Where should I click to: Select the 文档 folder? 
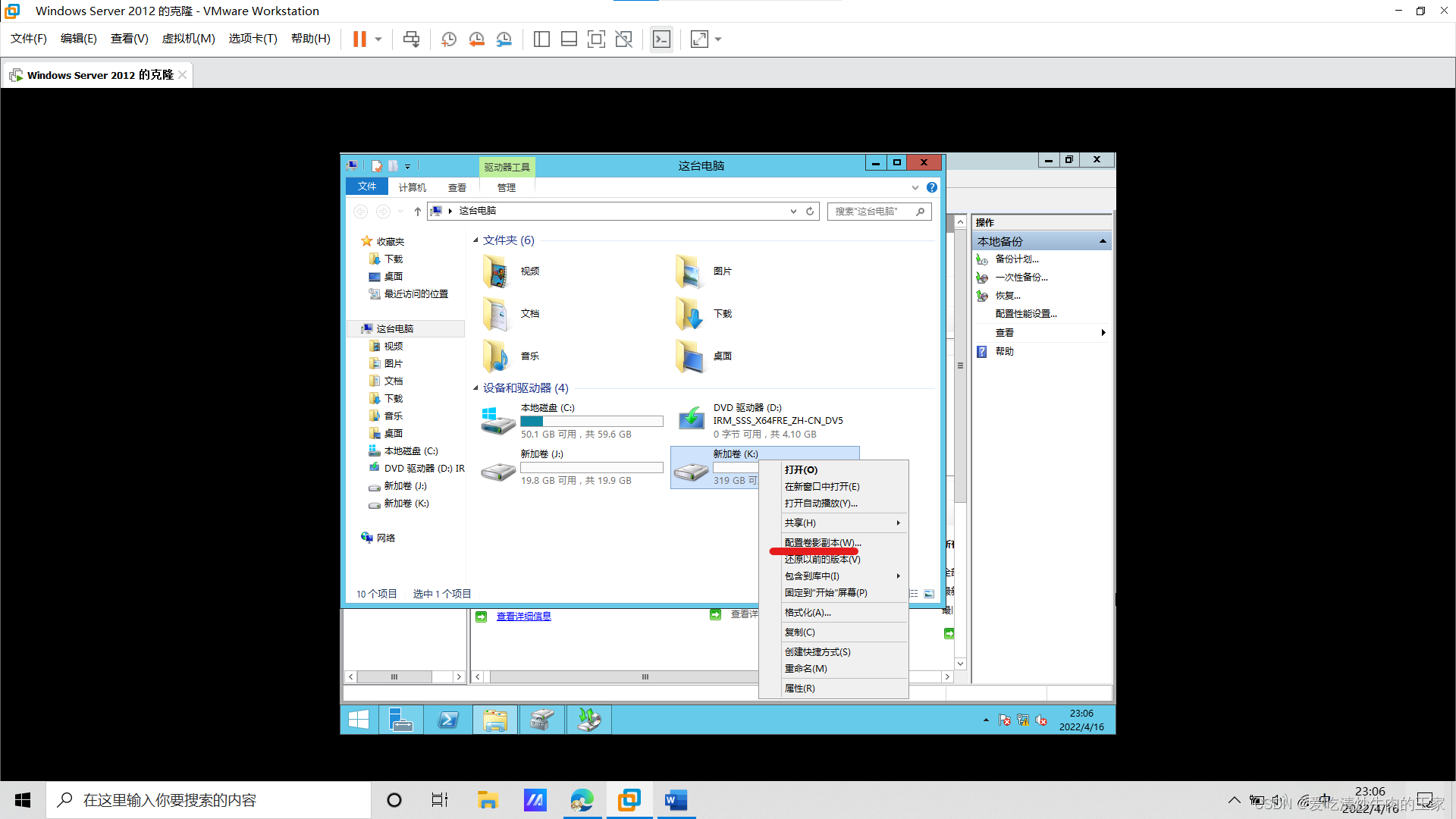click(511, 314)
